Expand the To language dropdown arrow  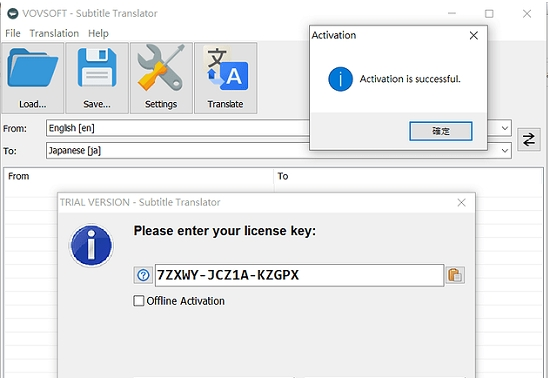tap(504, 151)
